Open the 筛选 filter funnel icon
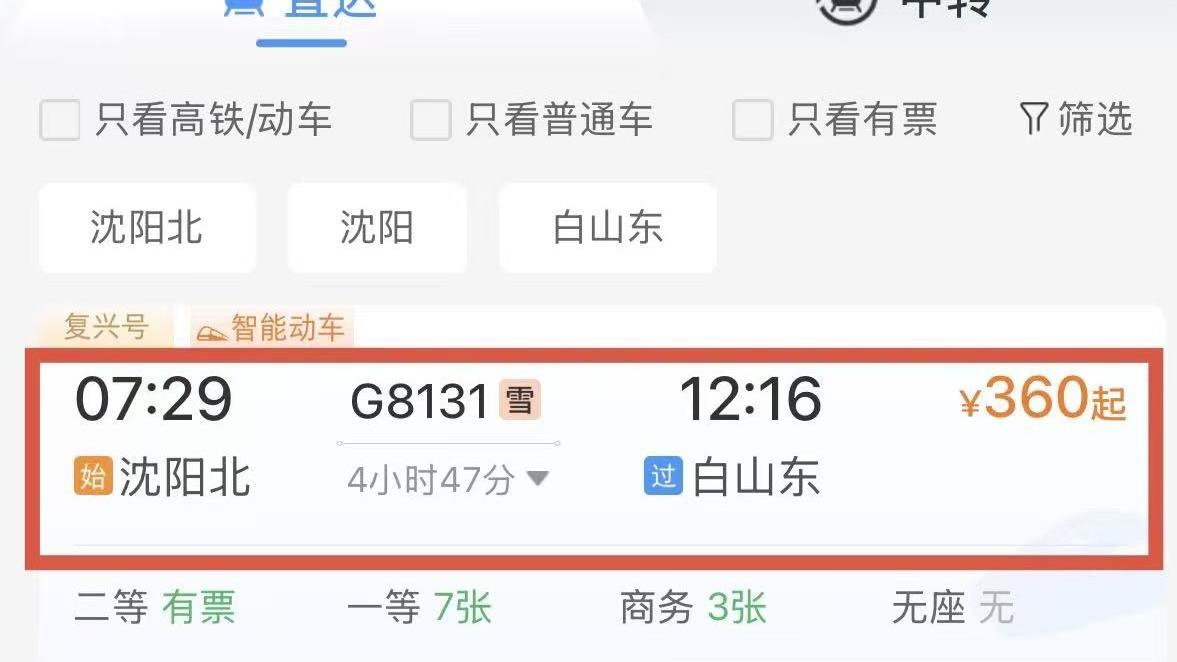 coord(1033,119)
